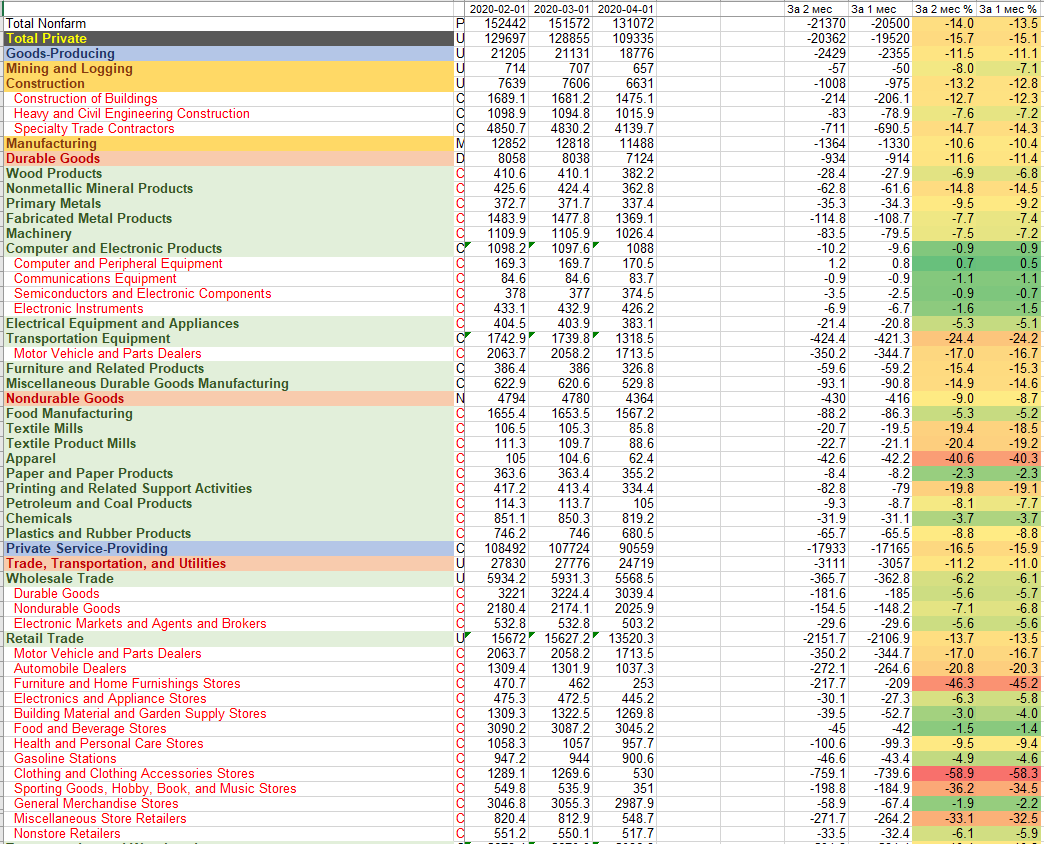
Task: Click the Gasoline Stations label
Action: point(65,758)
